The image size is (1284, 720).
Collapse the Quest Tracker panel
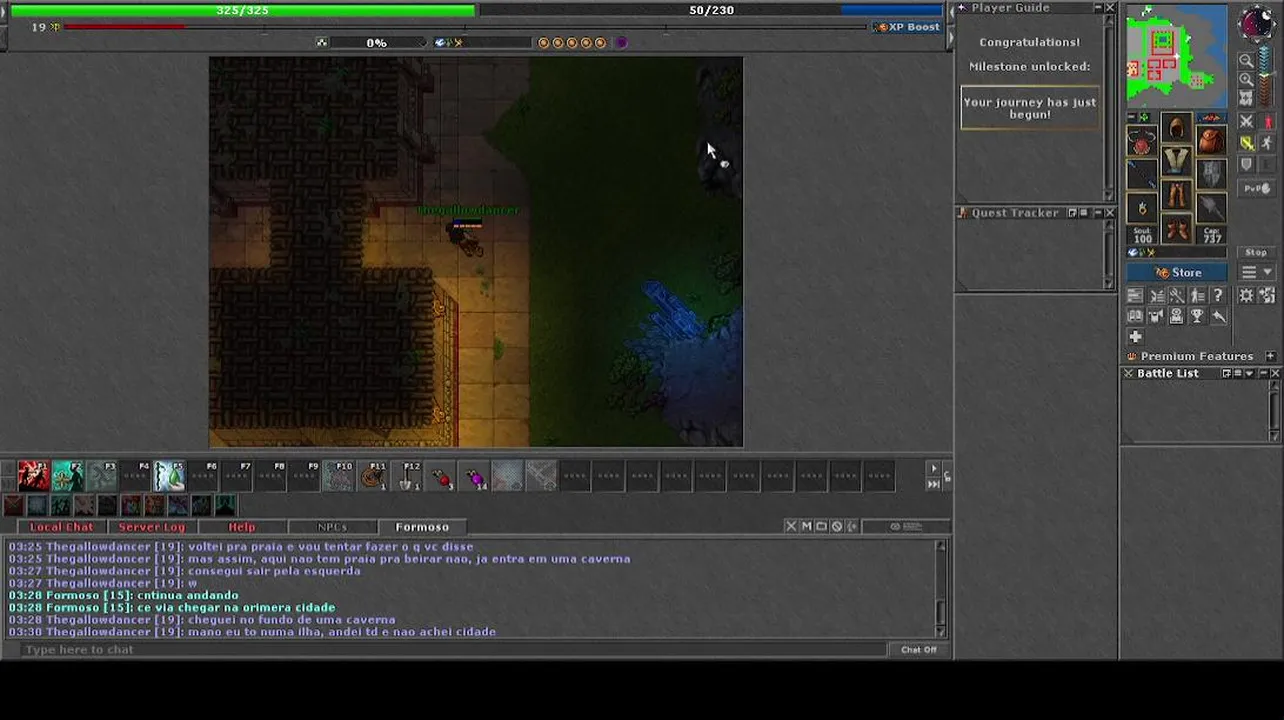coord(1097,213)
